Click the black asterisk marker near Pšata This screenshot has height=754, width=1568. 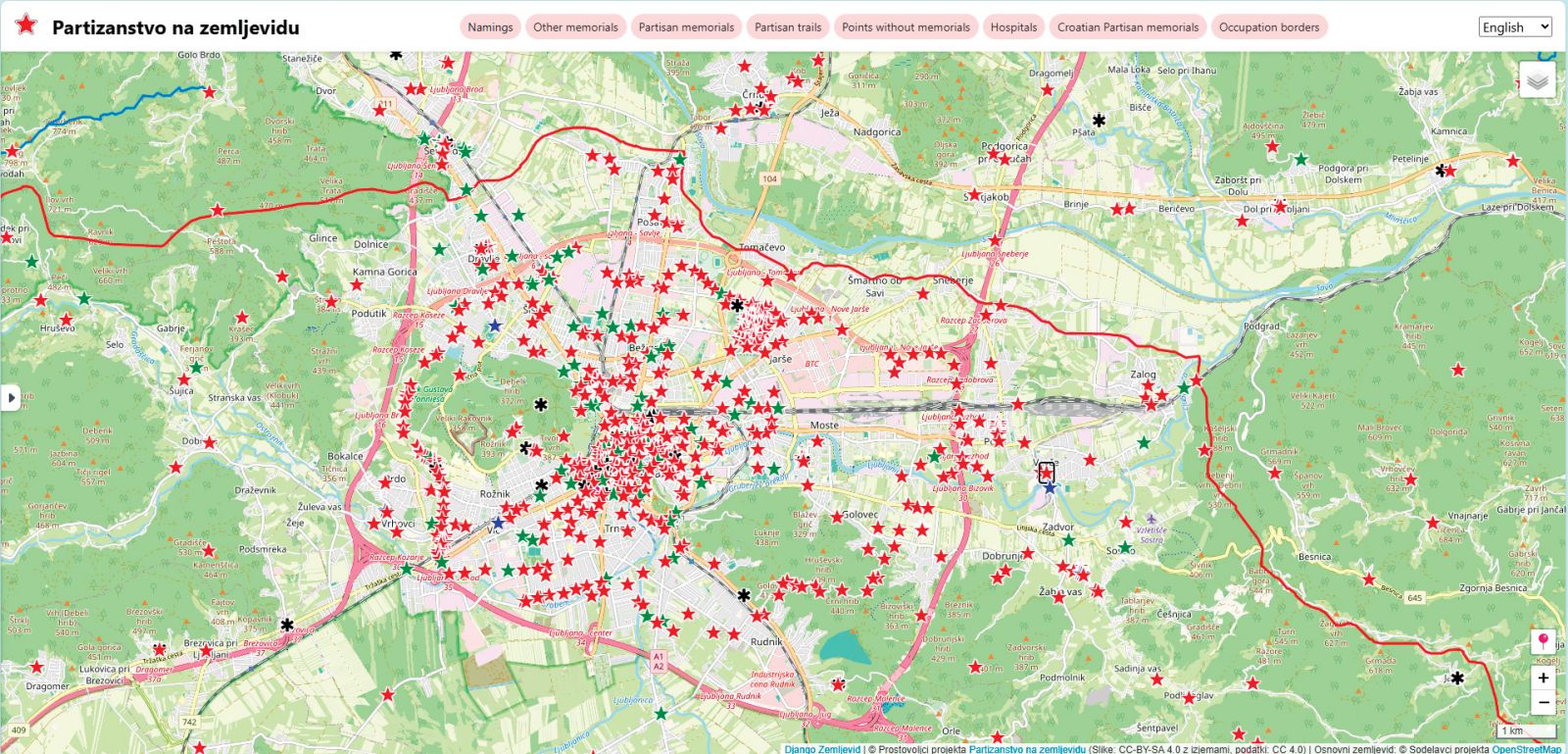[1099, 121]
